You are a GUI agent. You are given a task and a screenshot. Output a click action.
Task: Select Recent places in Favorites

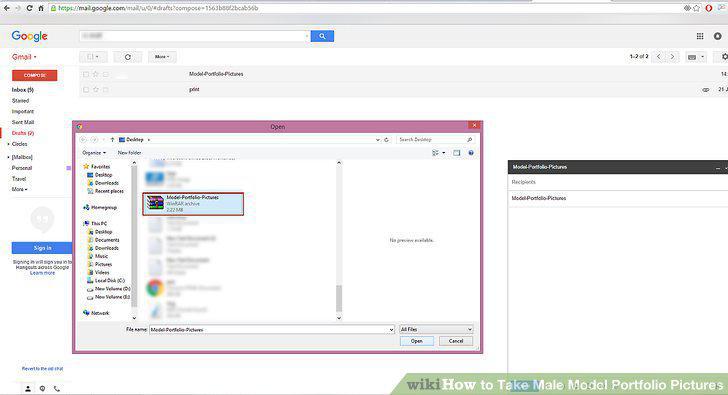point(105,191)
